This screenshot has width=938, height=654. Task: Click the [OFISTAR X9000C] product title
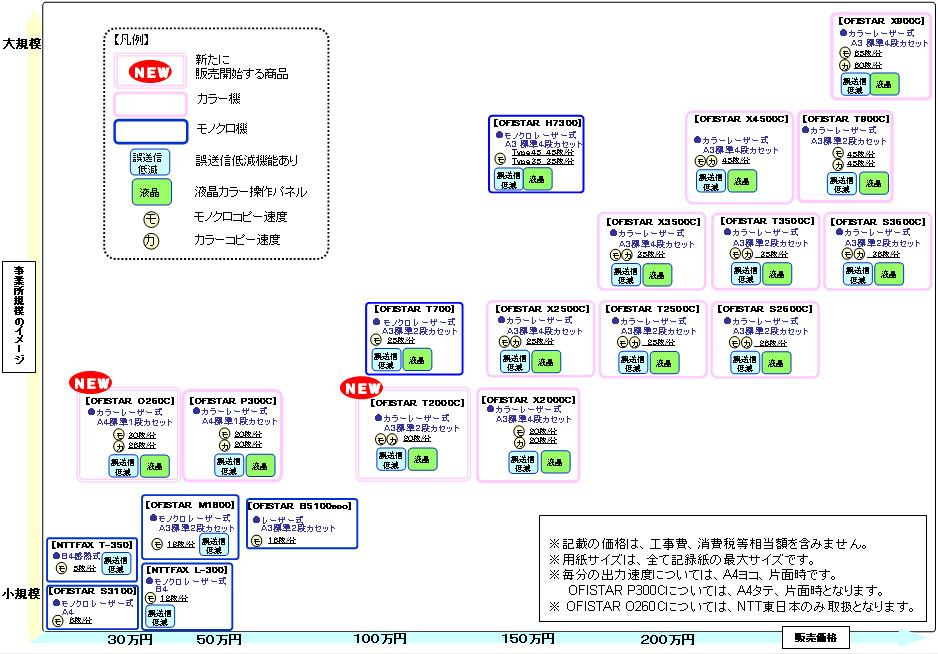click(881, 21)
